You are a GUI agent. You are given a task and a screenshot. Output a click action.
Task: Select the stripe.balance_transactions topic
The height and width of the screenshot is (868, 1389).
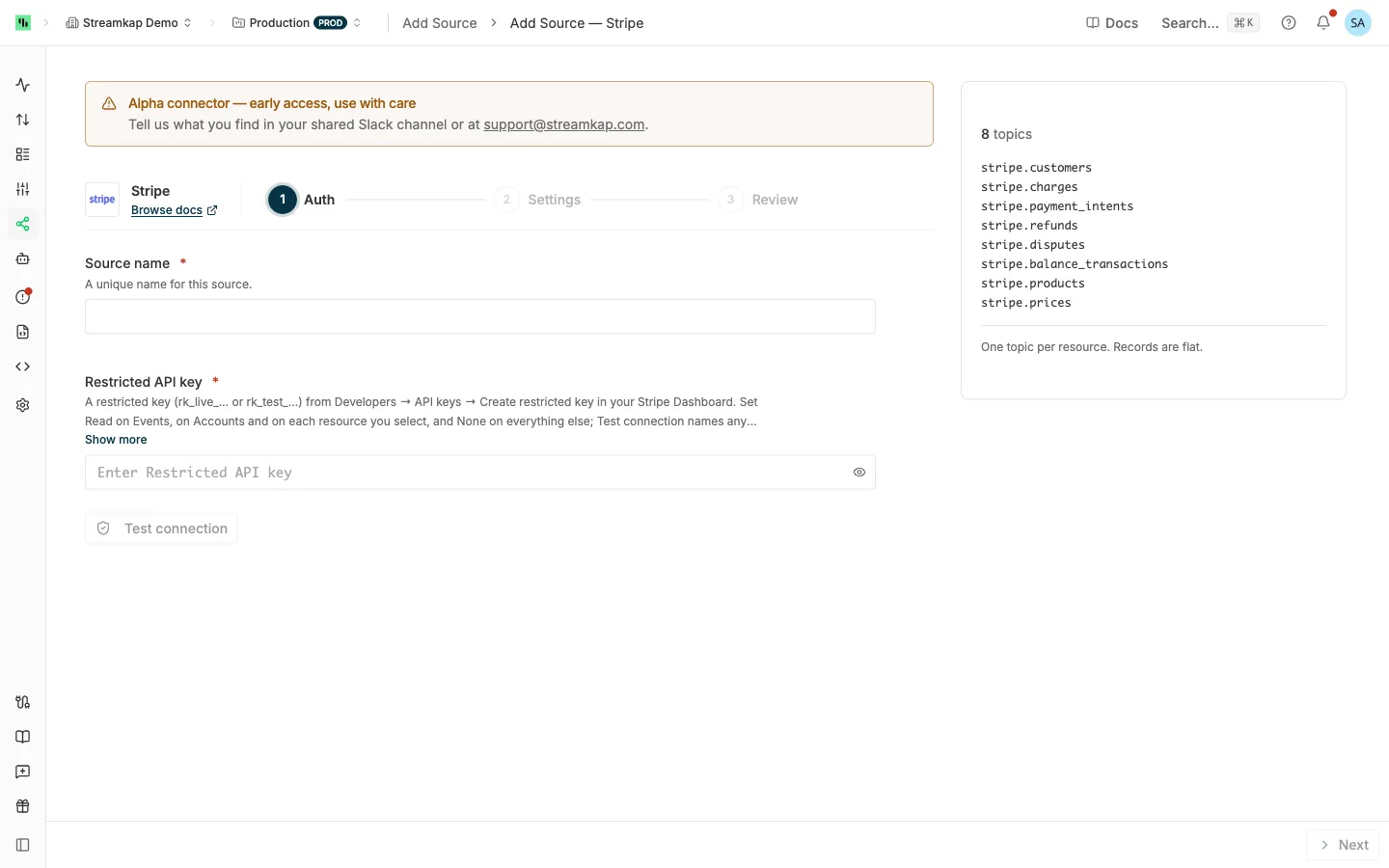(x=1075, y=264)
